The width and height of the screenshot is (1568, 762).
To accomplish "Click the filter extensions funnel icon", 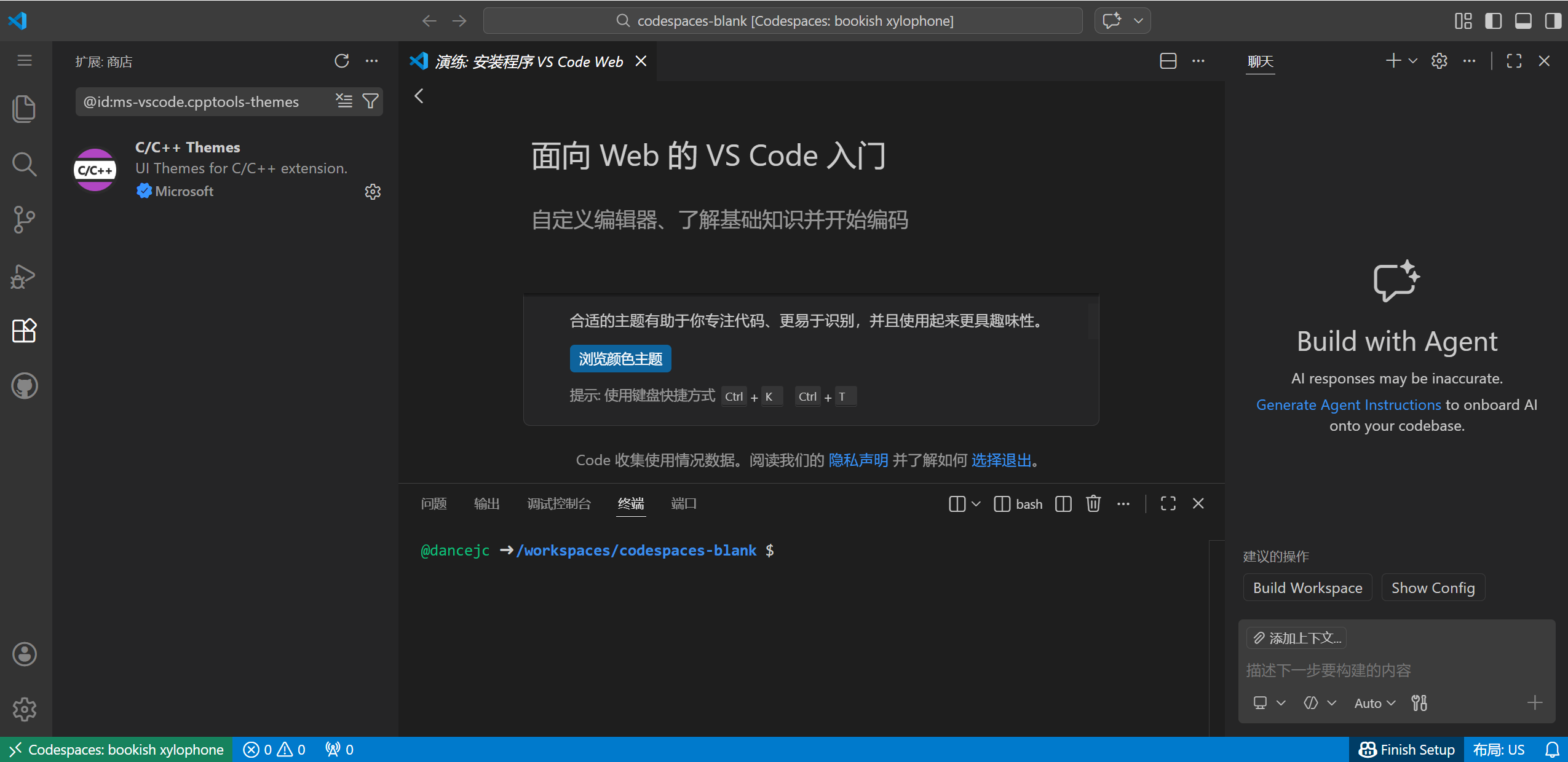I will tap(370, 101).
